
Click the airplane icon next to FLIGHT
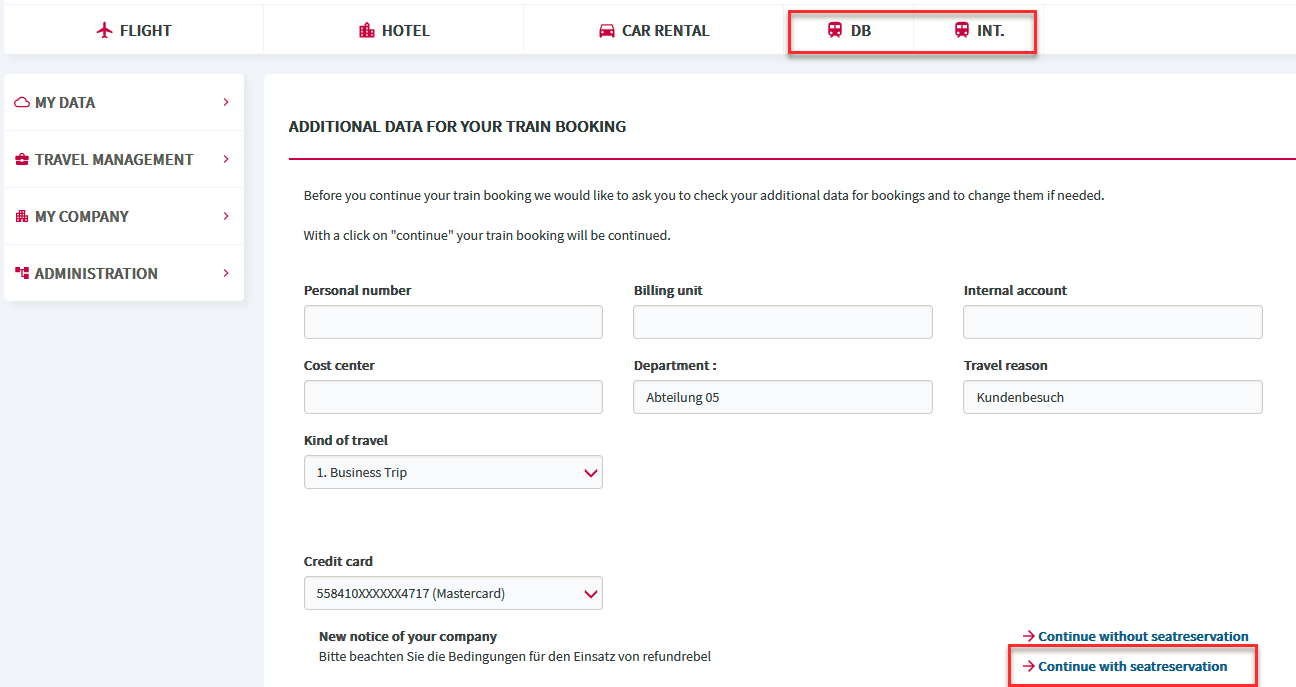point(105,31)
